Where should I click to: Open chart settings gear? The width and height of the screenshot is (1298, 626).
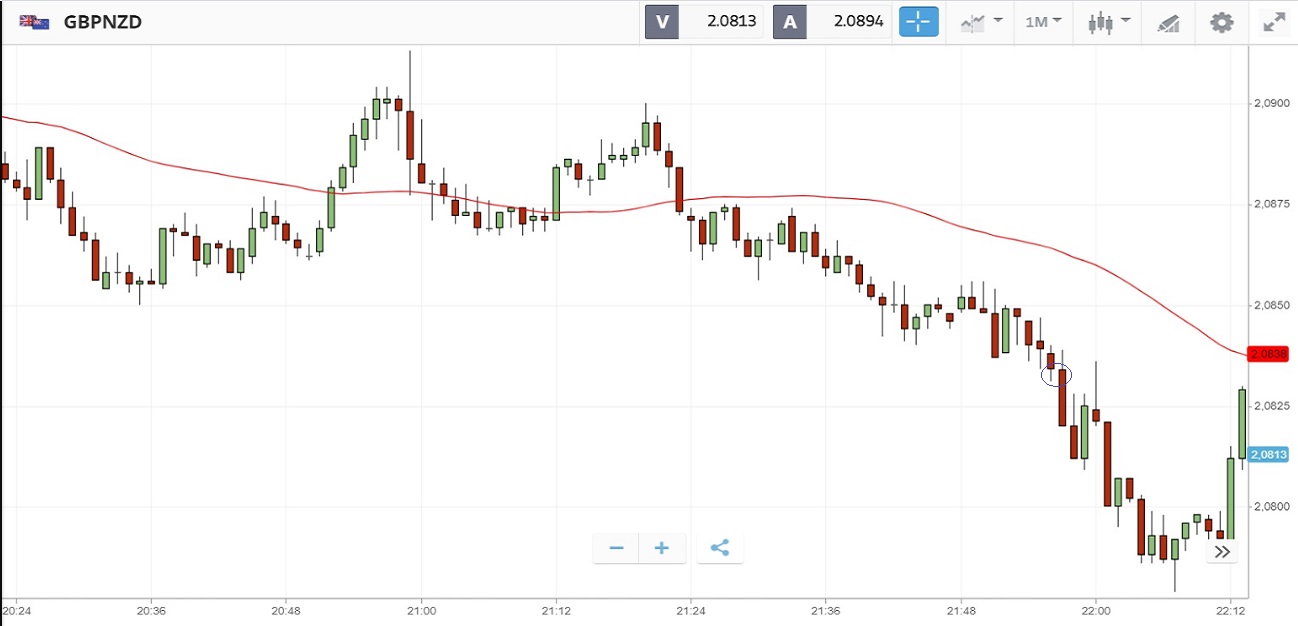pos(1221,21)
